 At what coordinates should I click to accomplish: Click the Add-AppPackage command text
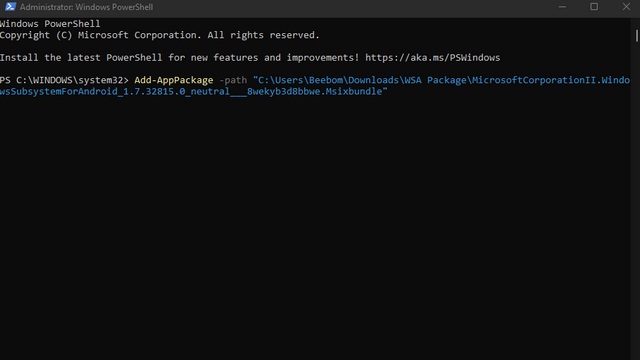click(173, 80)
